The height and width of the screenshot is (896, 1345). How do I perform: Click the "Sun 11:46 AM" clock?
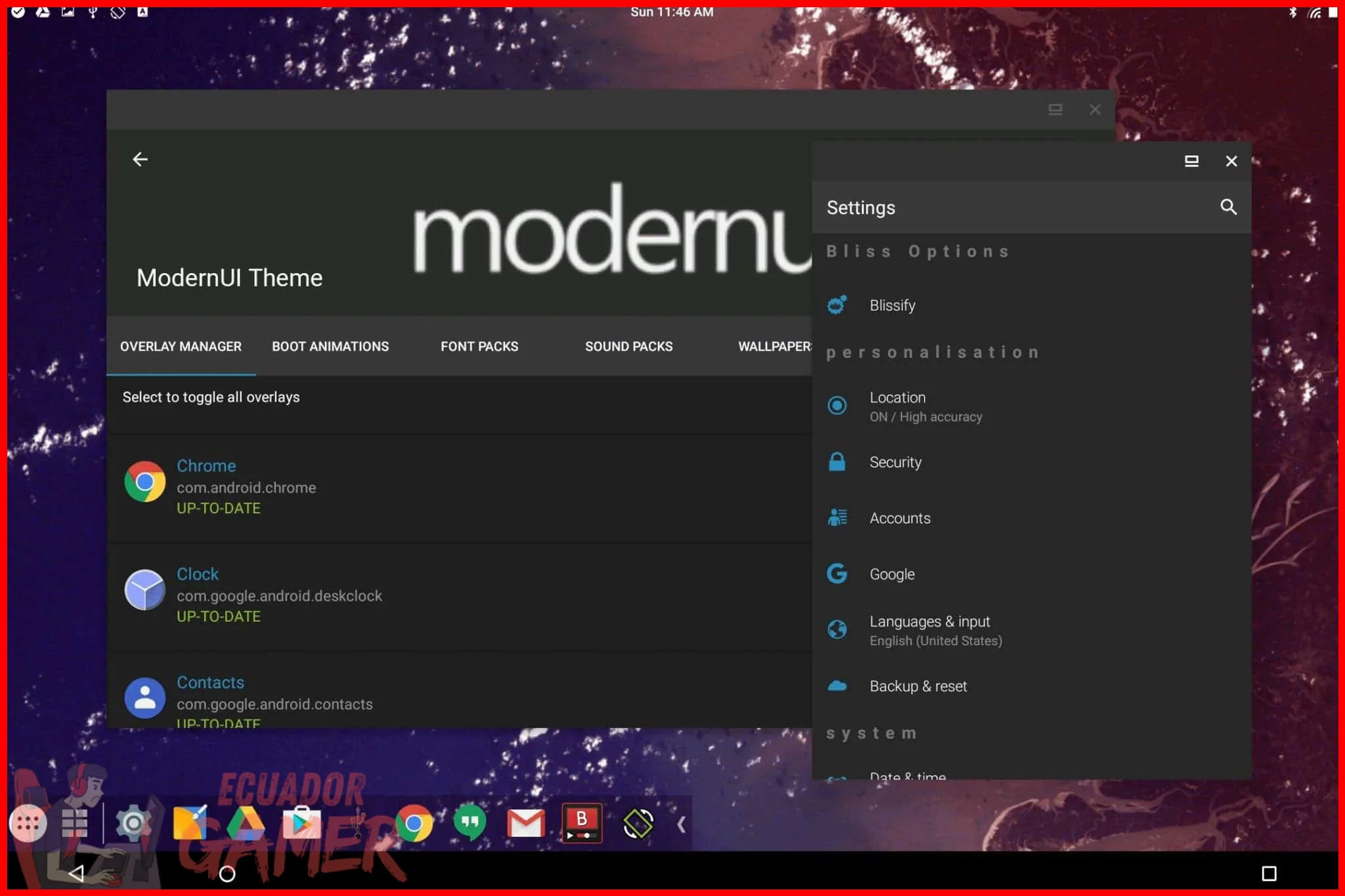pyautogui.click(x=672, y=12)
